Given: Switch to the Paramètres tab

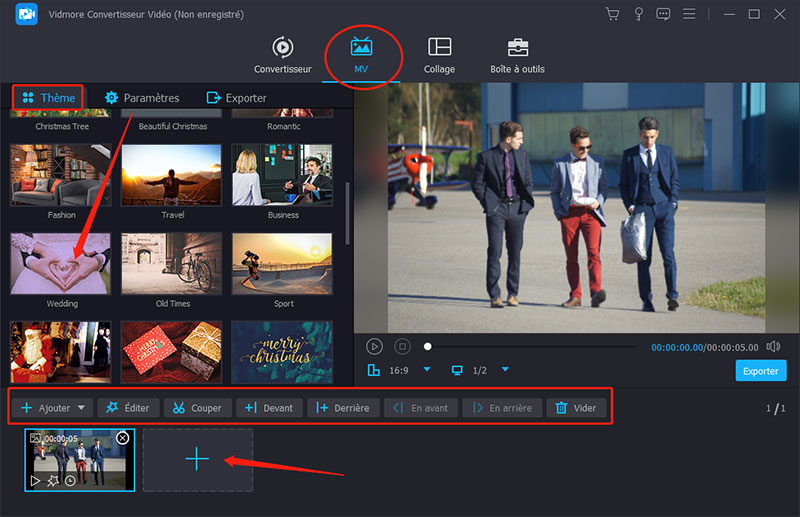Looking at the screenshot, I should pyautogui.click(x=142, y=98).
